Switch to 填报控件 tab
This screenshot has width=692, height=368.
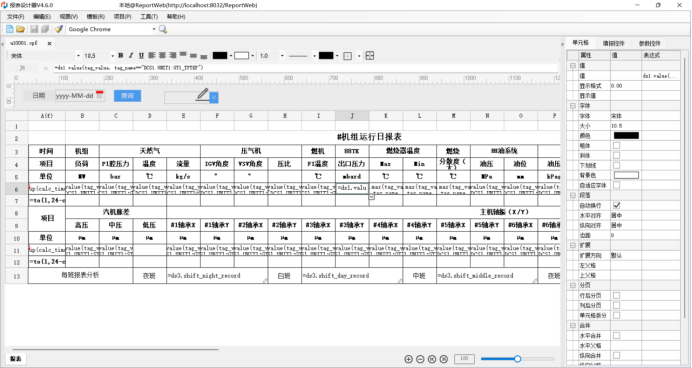613,43
